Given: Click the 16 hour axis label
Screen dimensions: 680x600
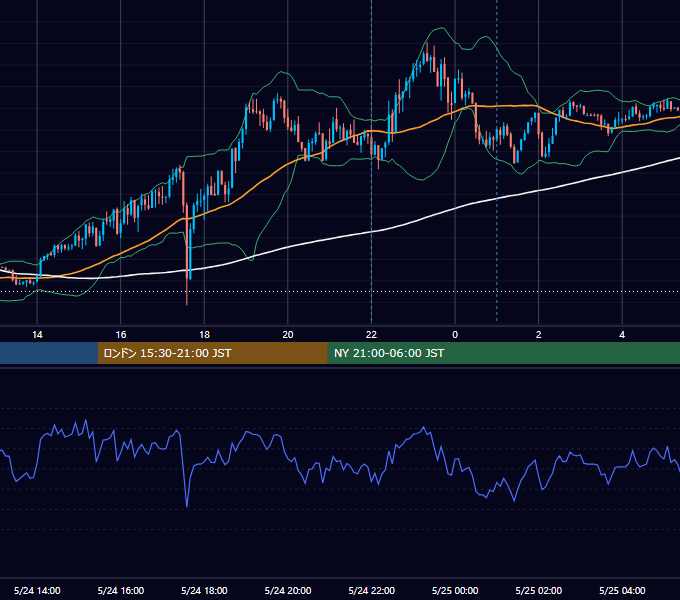Looking at the screenshot, I should (121, 335).
